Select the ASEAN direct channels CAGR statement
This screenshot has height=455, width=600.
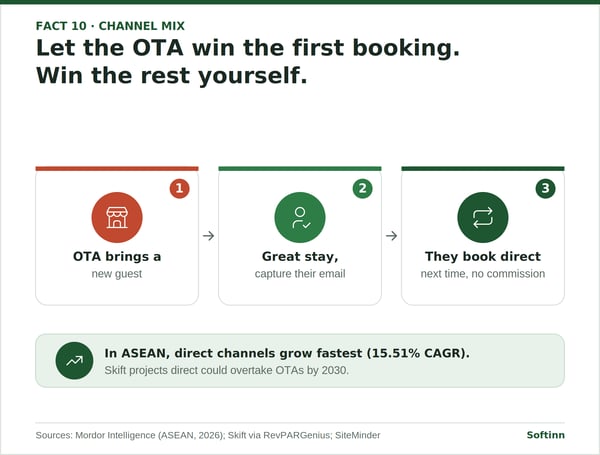[287, 353]
